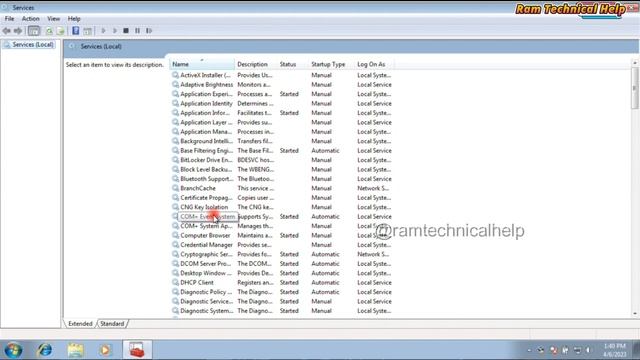Select the Computer Browser service icon
The width and height of the screenshot is (640, 360).
175,235
